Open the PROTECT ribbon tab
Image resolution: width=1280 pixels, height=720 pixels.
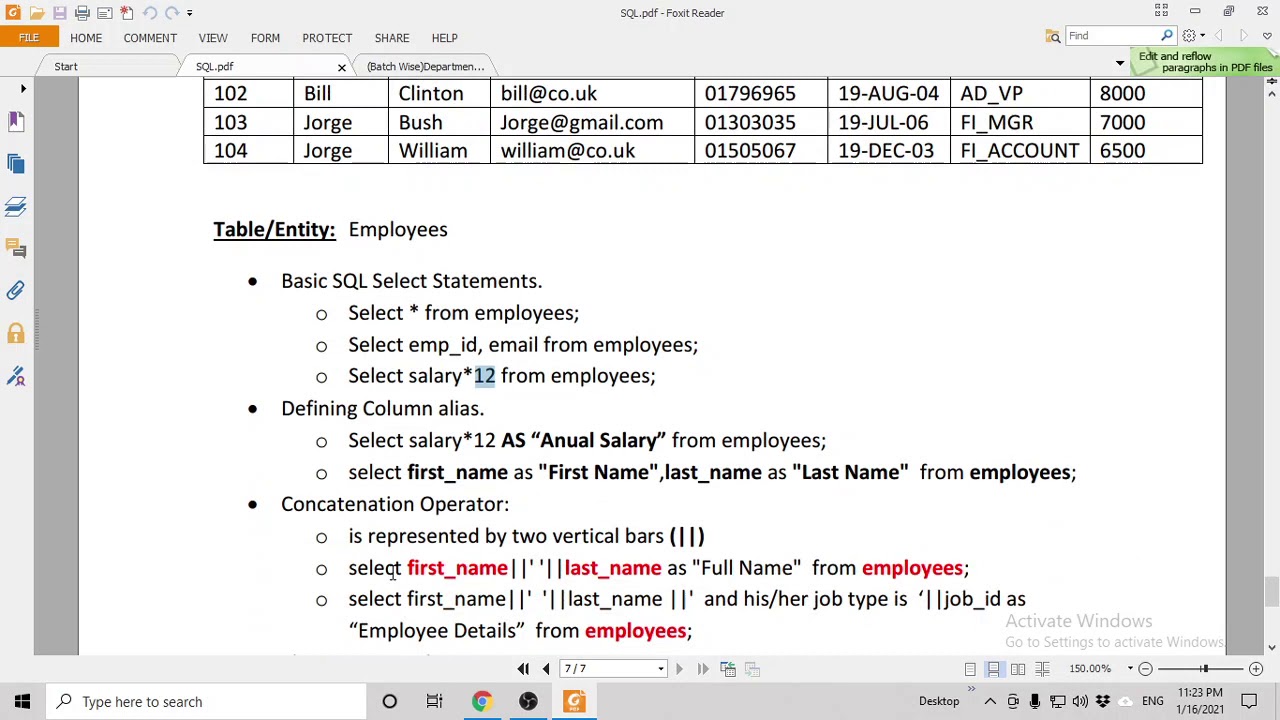pyautogui.click(x=327, y=38)
